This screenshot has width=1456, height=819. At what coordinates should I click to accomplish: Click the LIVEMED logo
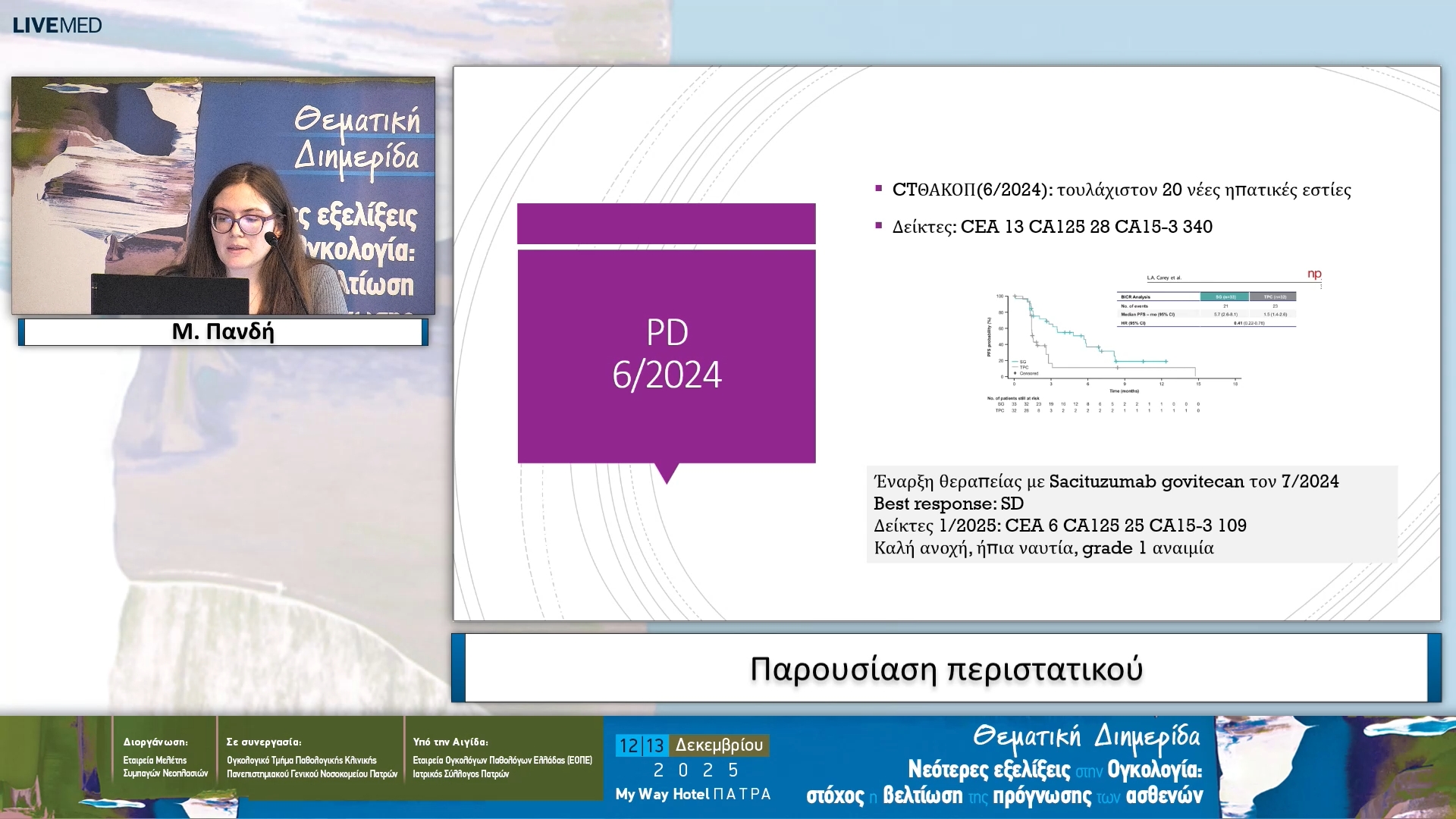(x=57, y=25)
